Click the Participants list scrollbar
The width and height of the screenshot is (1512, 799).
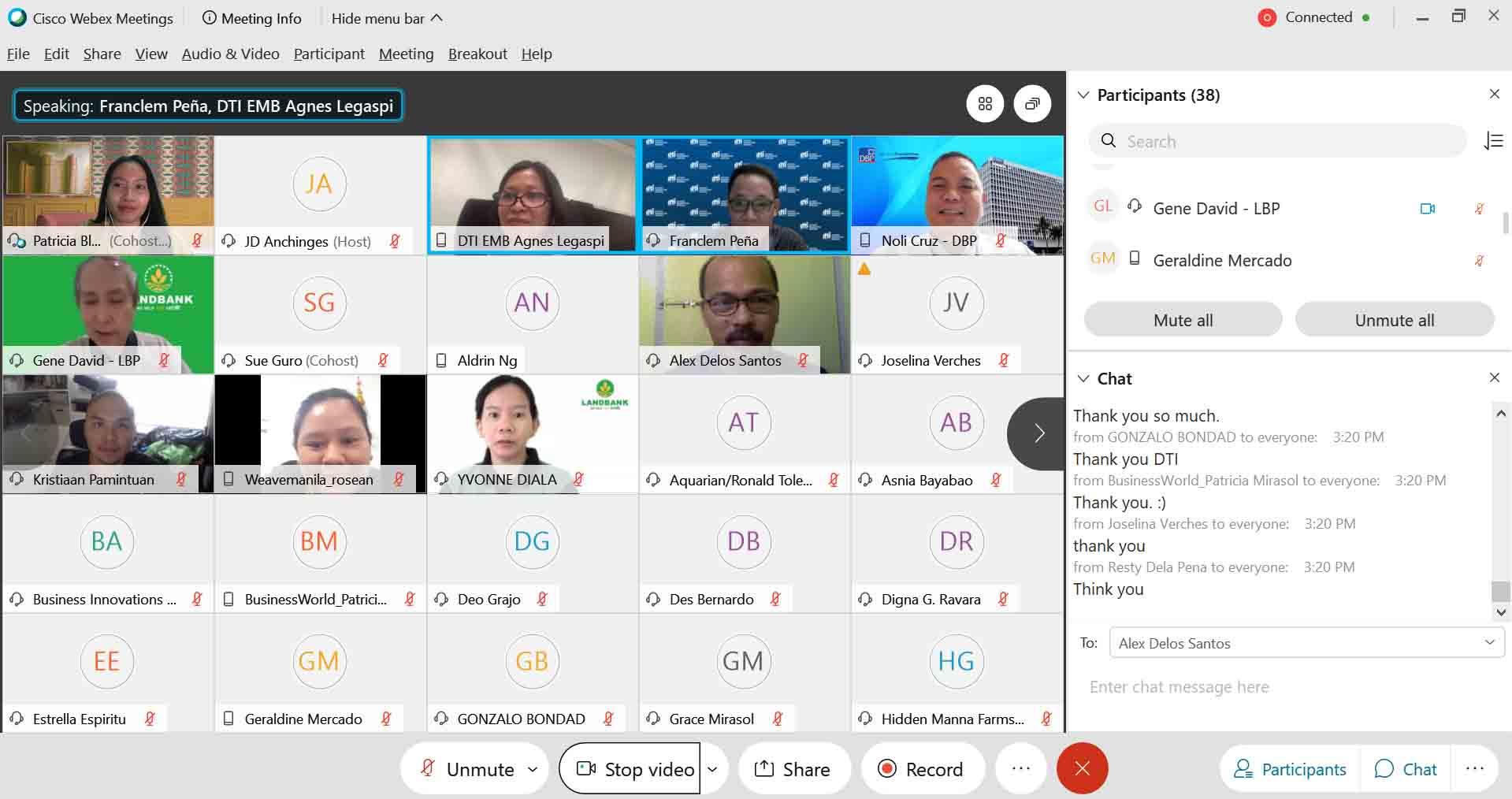pos(1506,223)
